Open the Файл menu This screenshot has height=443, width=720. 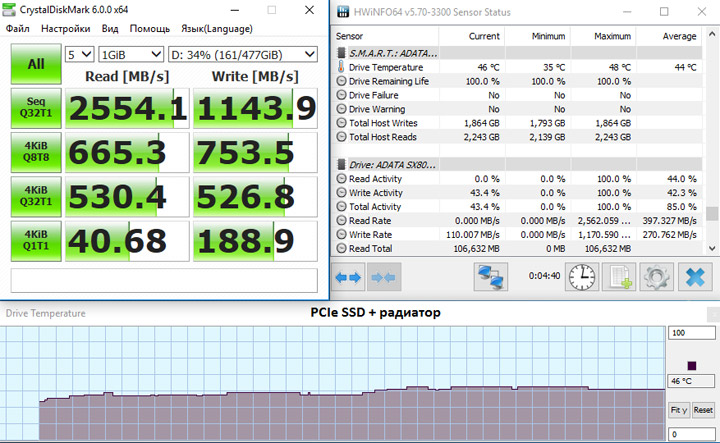click(18, 28)
